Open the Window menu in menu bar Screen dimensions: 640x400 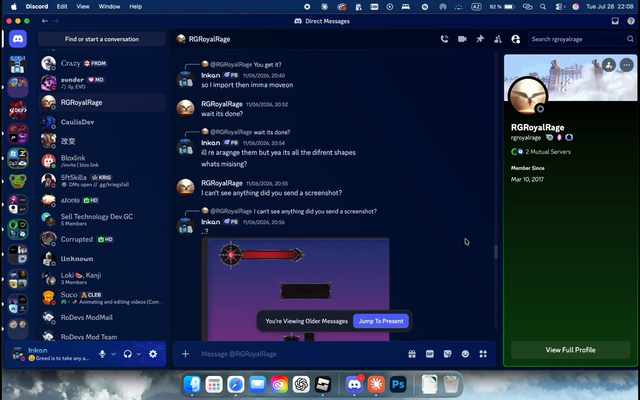(109, 7)
